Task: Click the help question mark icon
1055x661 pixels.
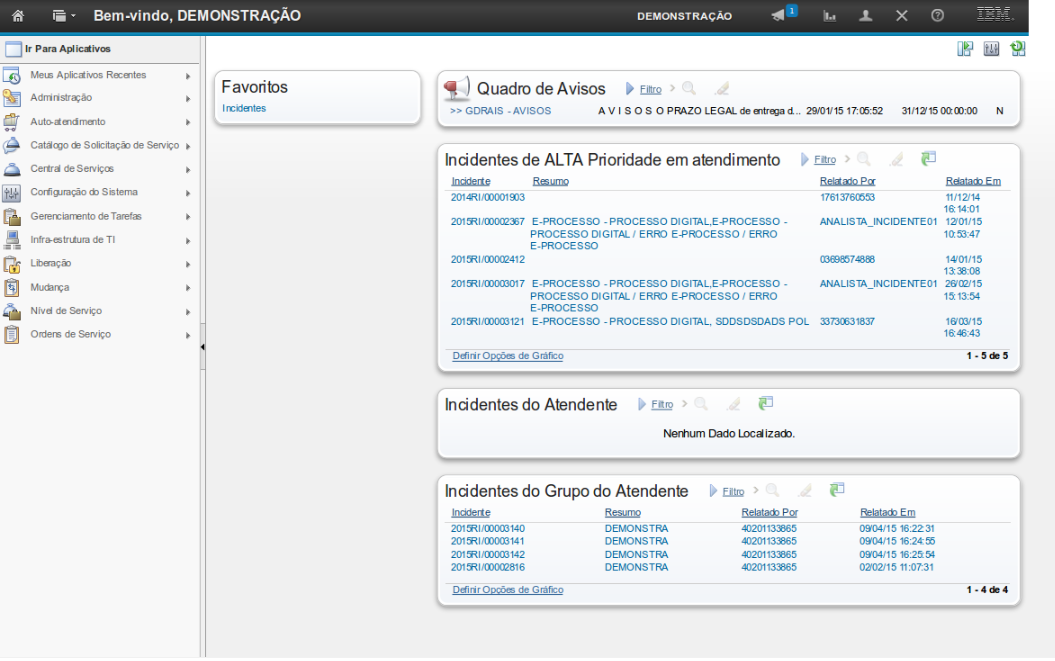Action: [937, 16]
